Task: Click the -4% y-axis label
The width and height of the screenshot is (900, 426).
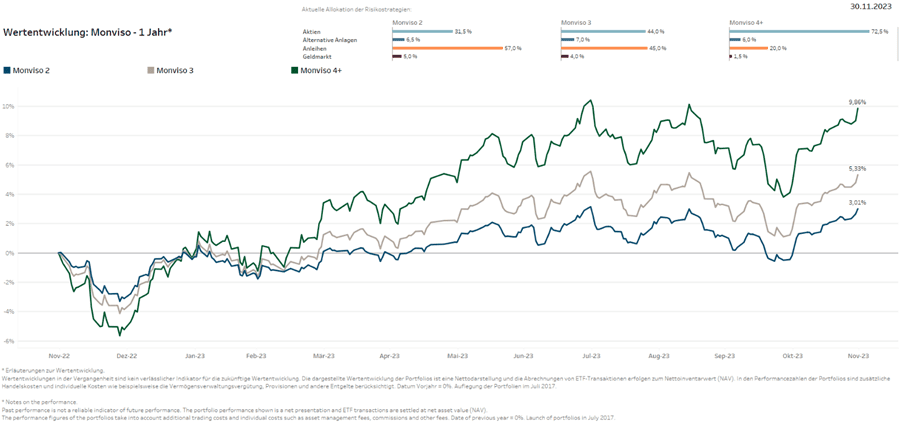Action: 9,312
